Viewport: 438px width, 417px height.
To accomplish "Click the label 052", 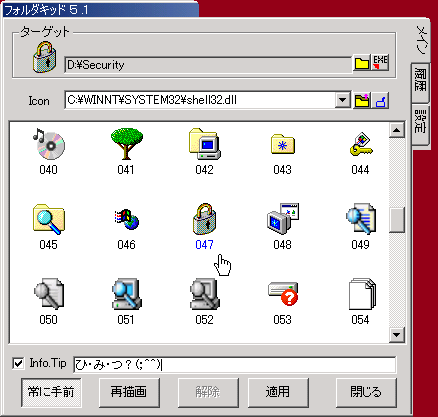I will 204,320.
